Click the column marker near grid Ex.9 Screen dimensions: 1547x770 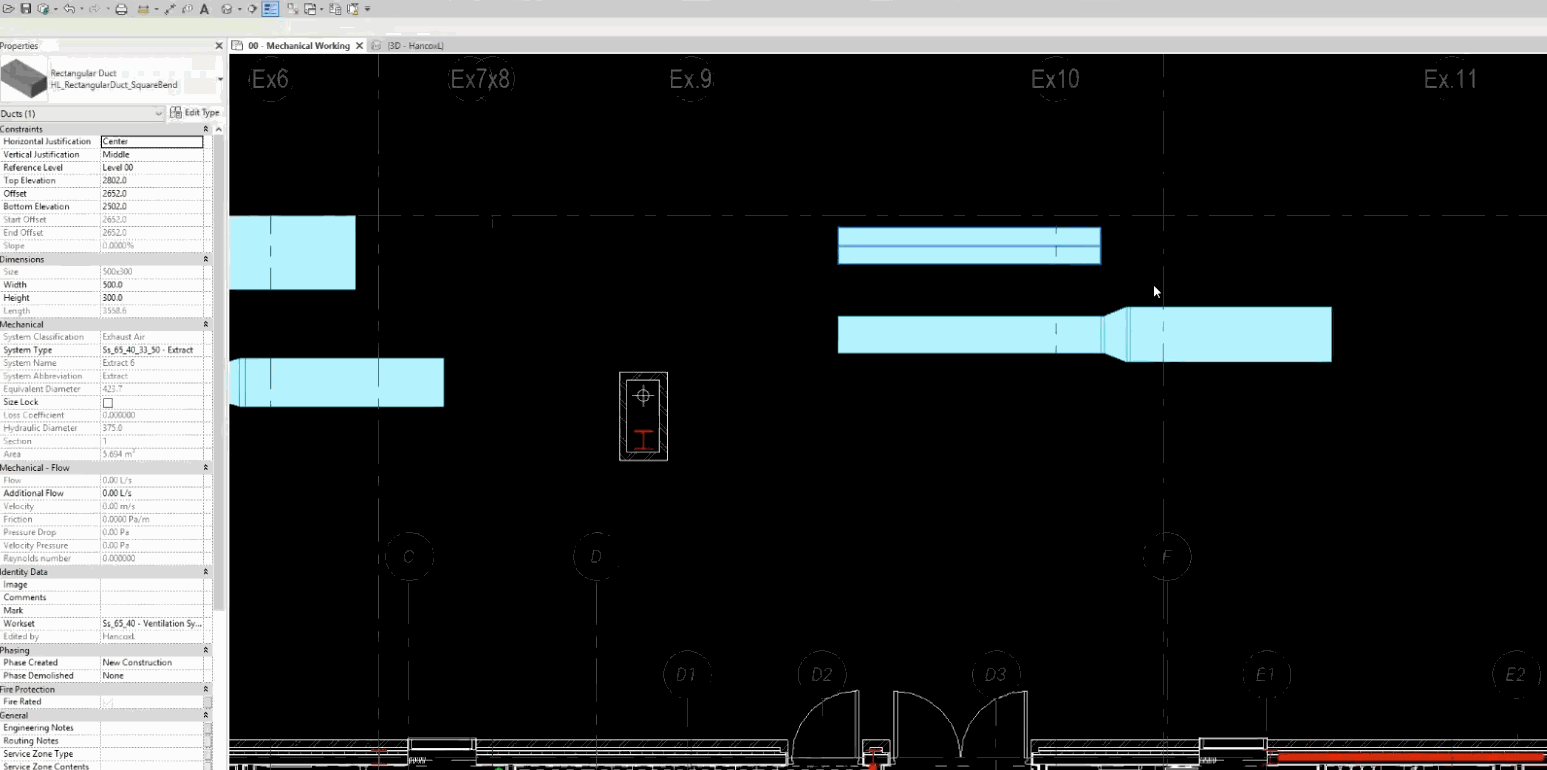tap(643, 417)
